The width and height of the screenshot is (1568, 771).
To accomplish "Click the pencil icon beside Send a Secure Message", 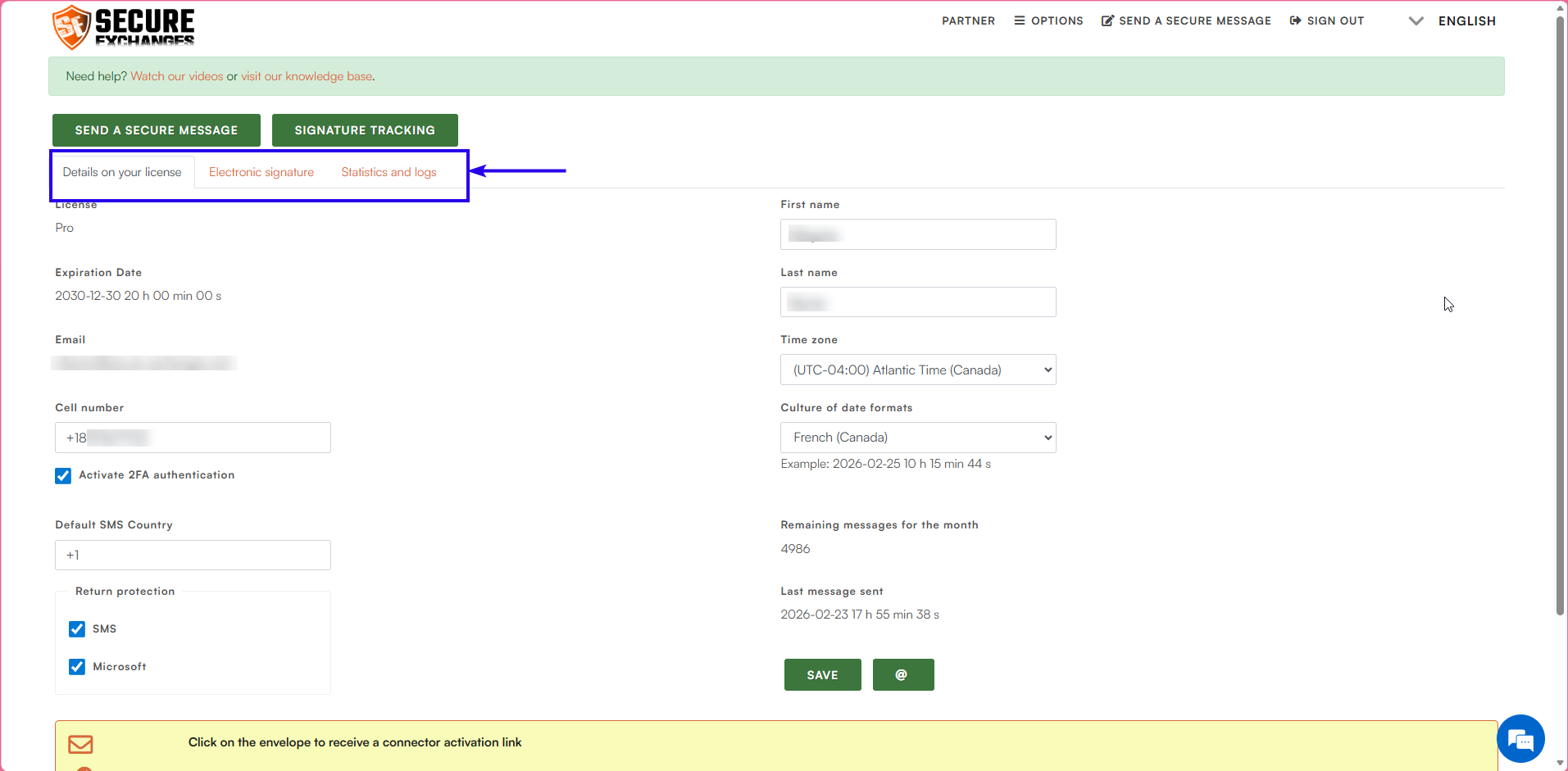I will tap(1107, 20).
